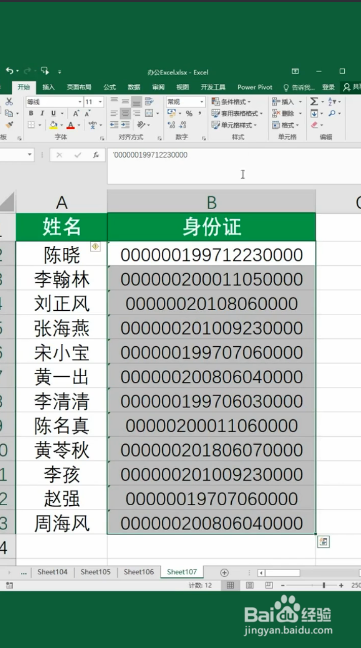Click the Fill down arrow icon
The image size is (361, 648).
point(314,113)
